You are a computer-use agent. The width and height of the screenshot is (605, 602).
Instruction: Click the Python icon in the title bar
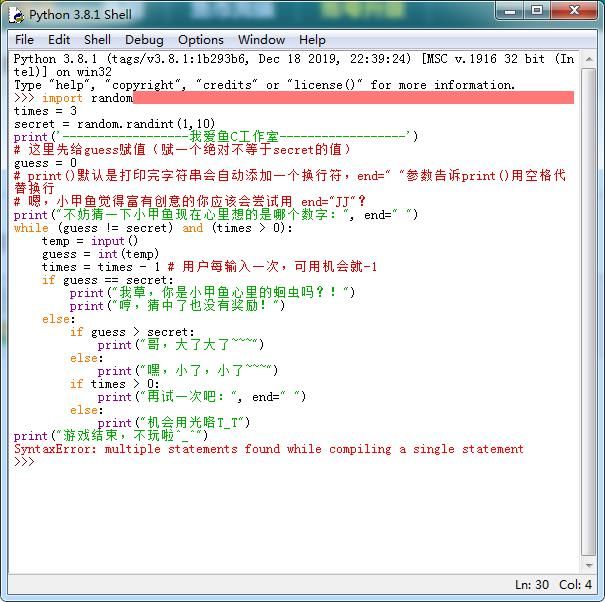tap(16, 14)
